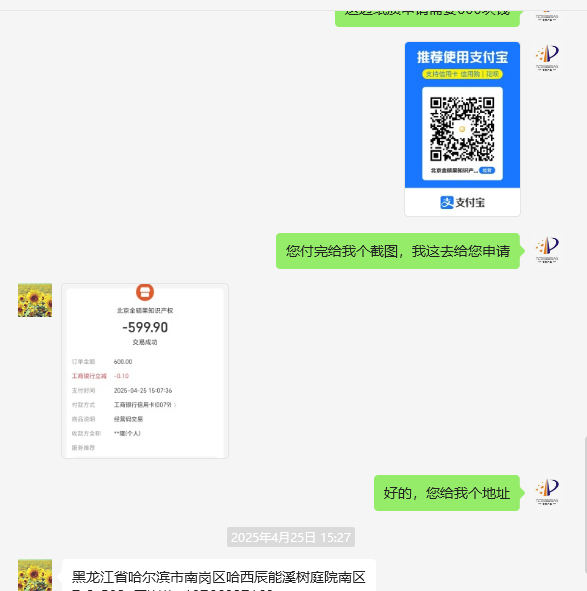Click the yellow credit card support banner

click(x=462, y=74)
